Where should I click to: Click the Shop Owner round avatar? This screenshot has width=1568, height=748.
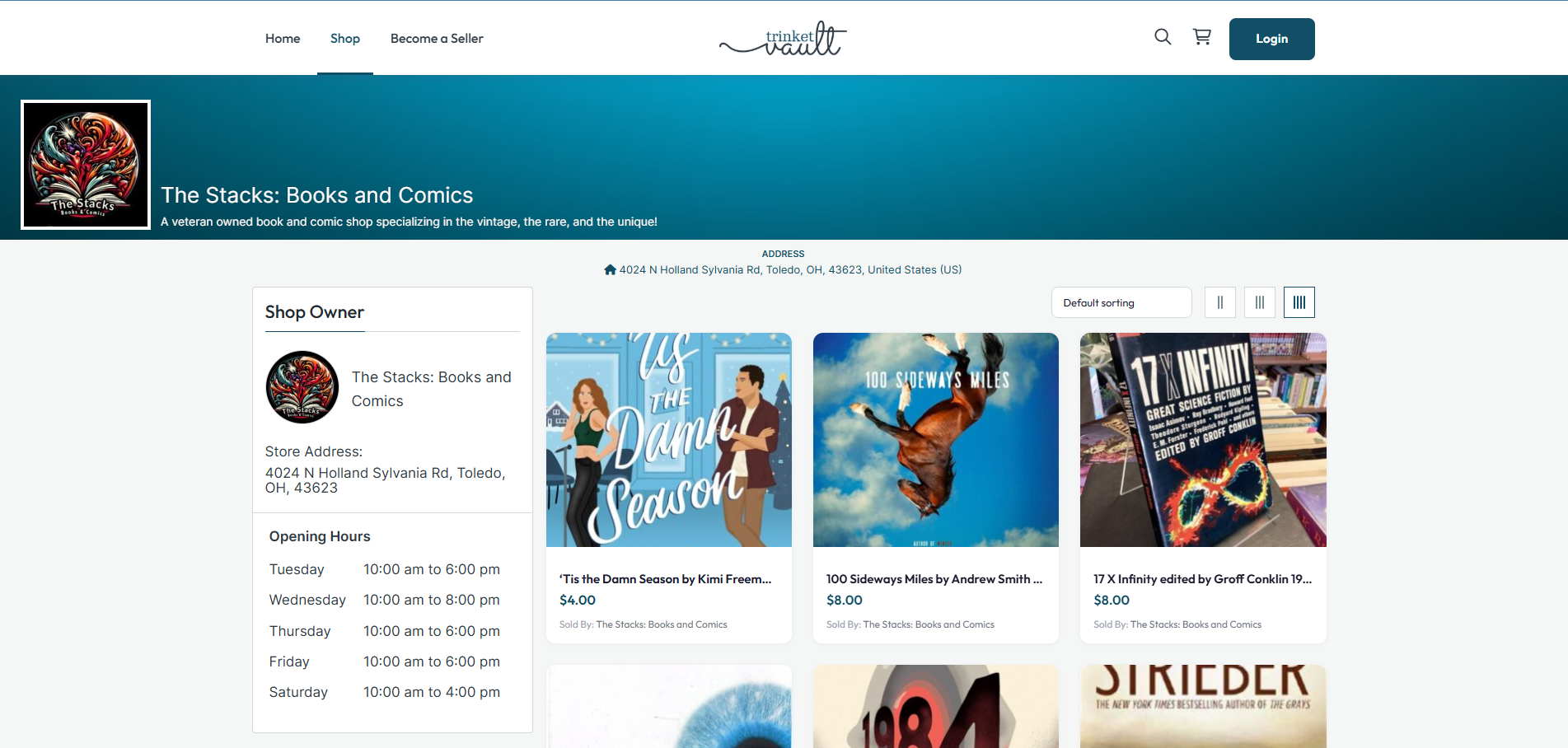(302, 387)
